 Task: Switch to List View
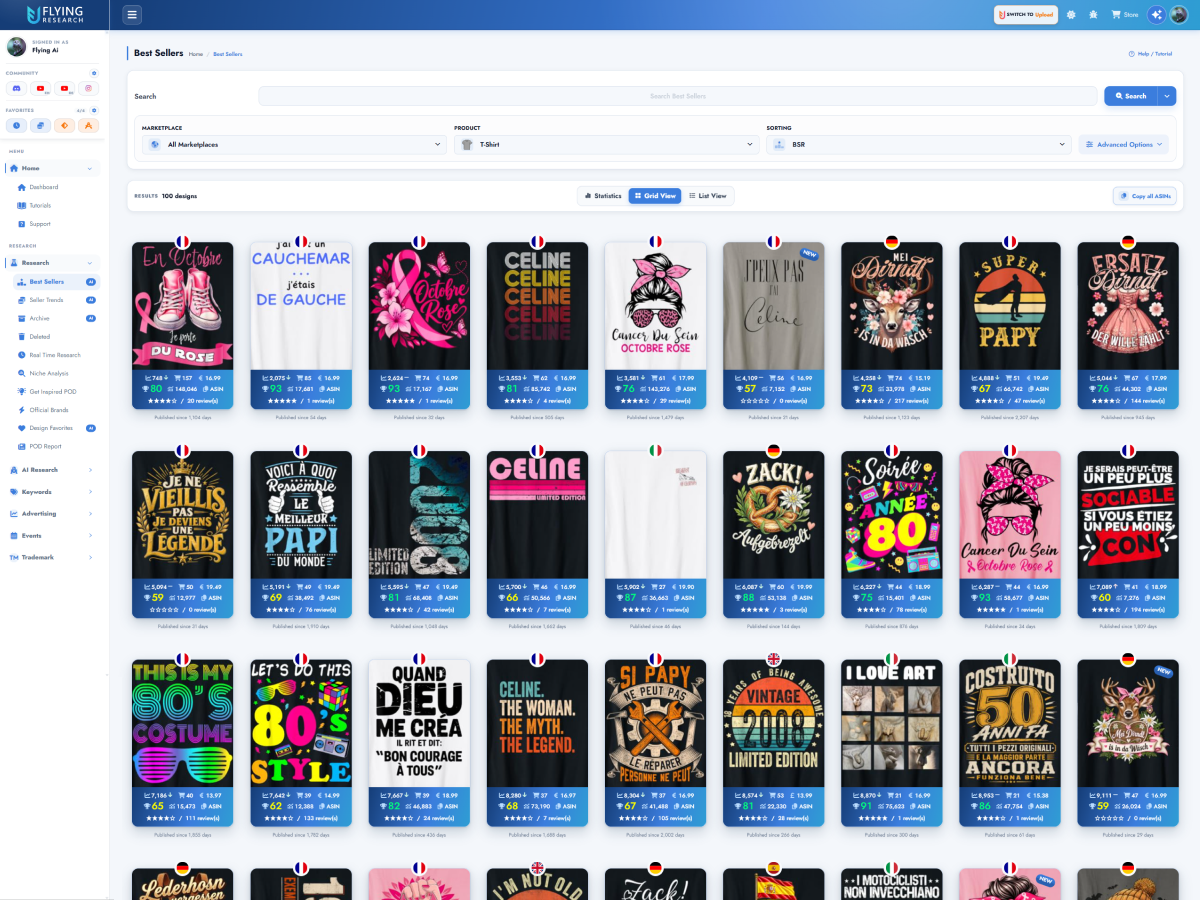pyautogui.click(x=708, y=196)
